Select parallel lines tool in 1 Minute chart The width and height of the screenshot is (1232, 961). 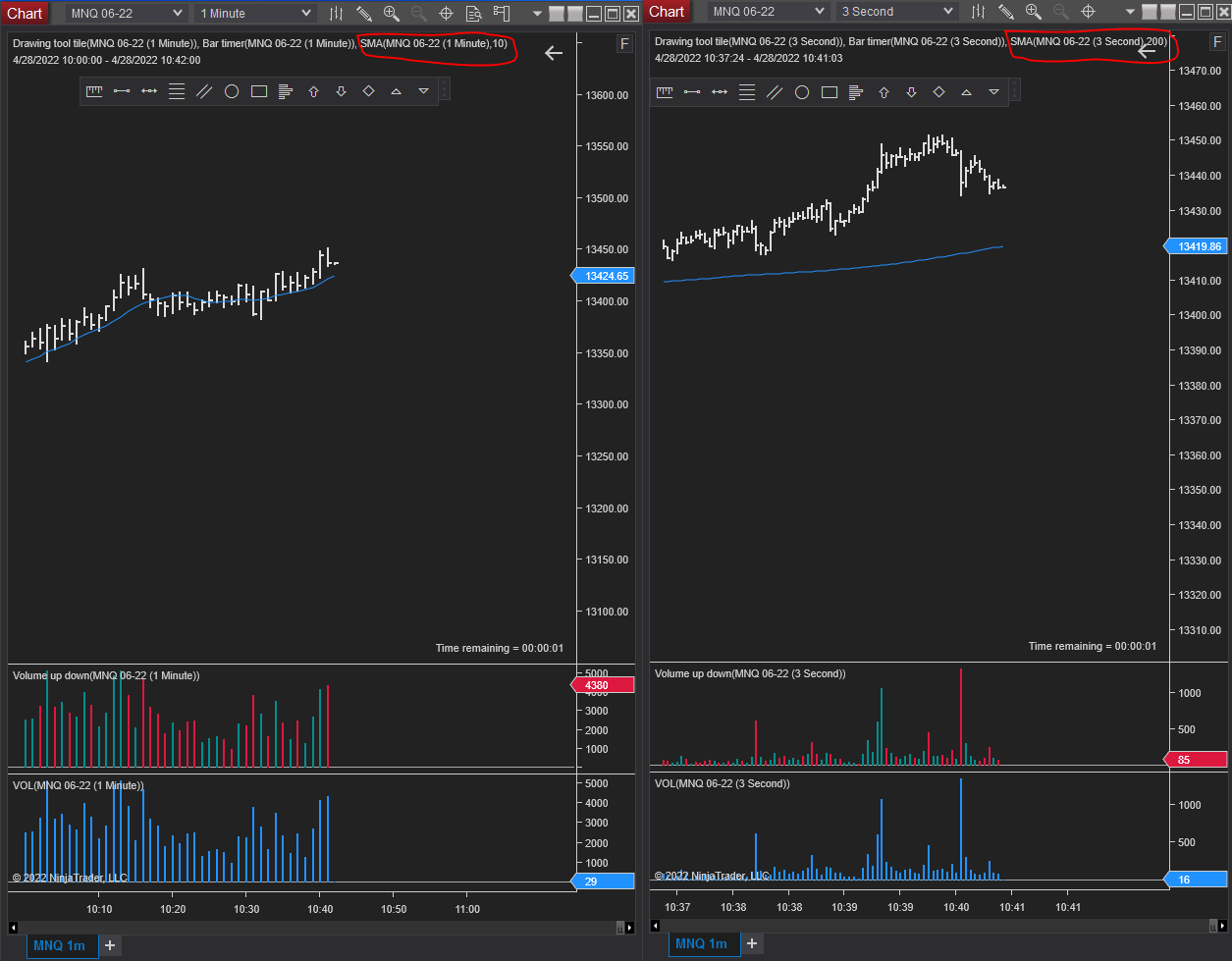204,91
